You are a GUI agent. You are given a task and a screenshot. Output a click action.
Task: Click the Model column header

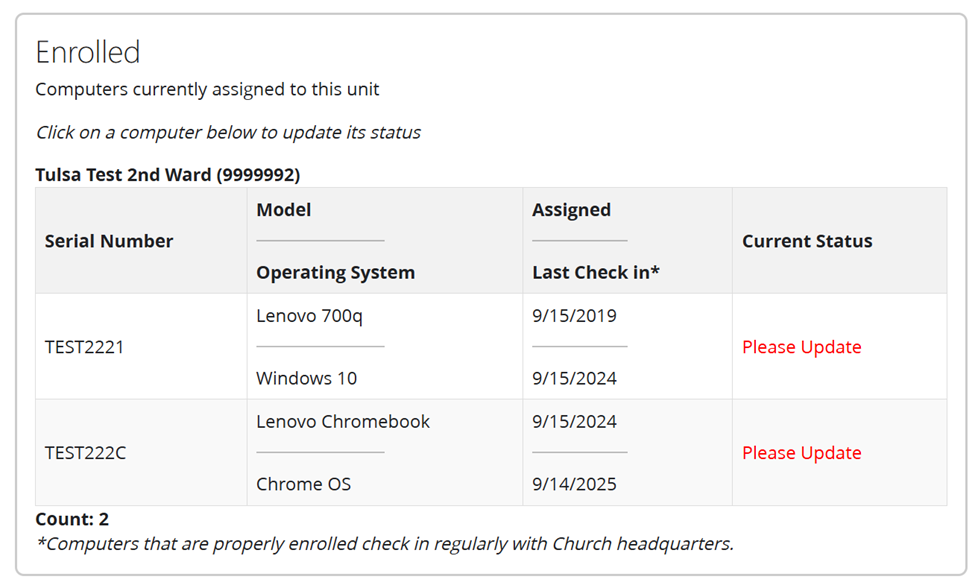[x=284, y=210]
